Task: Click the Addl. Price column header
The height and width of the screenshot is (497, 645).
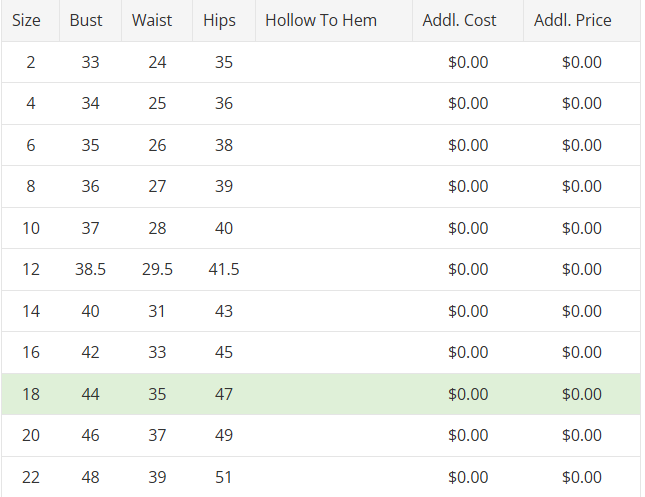Action: point(572,20)
